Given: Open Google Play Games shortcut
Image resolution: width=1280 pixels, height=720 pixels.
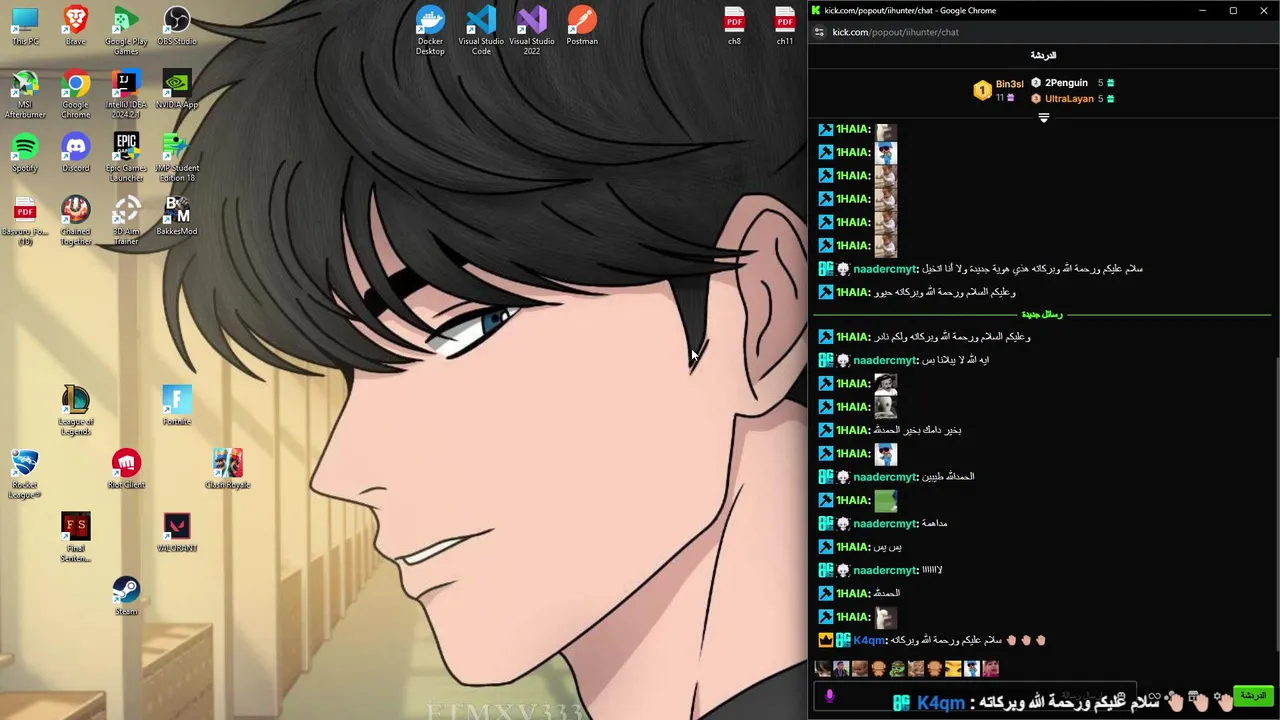Looking at the screenshot, I should (126, 31).
